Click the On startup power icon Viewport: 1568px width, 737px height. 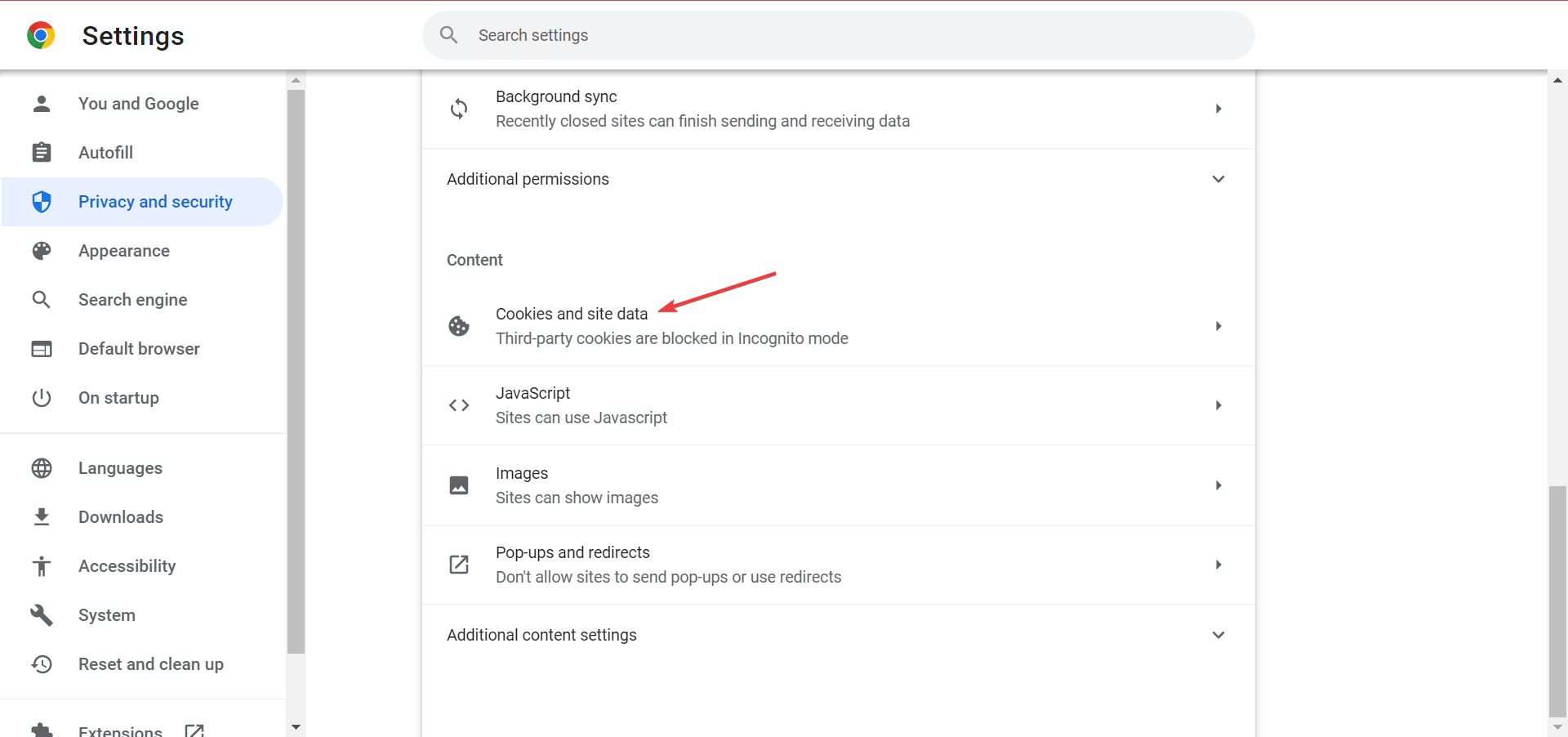pos(42,398)
